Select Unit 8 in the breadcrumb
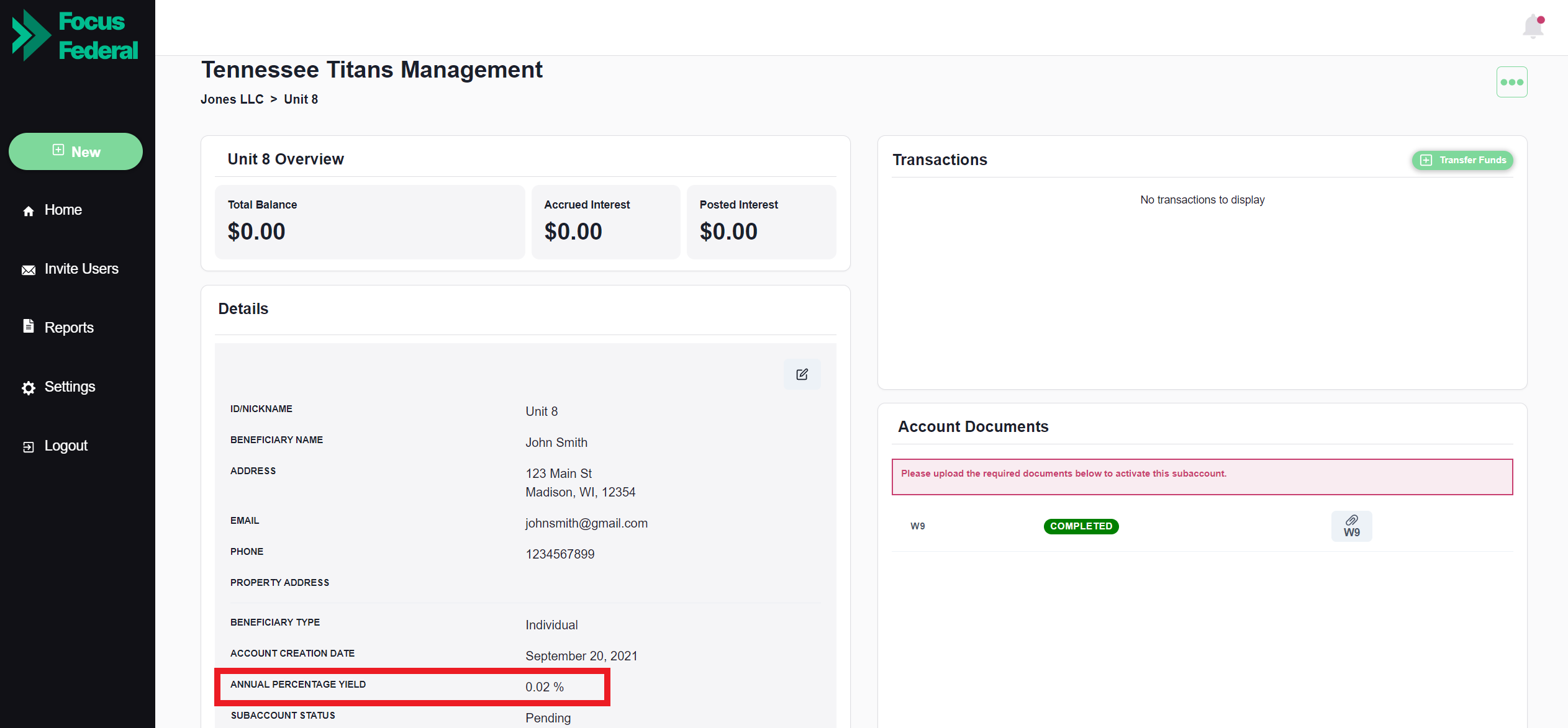 click(x=301, y=99)
